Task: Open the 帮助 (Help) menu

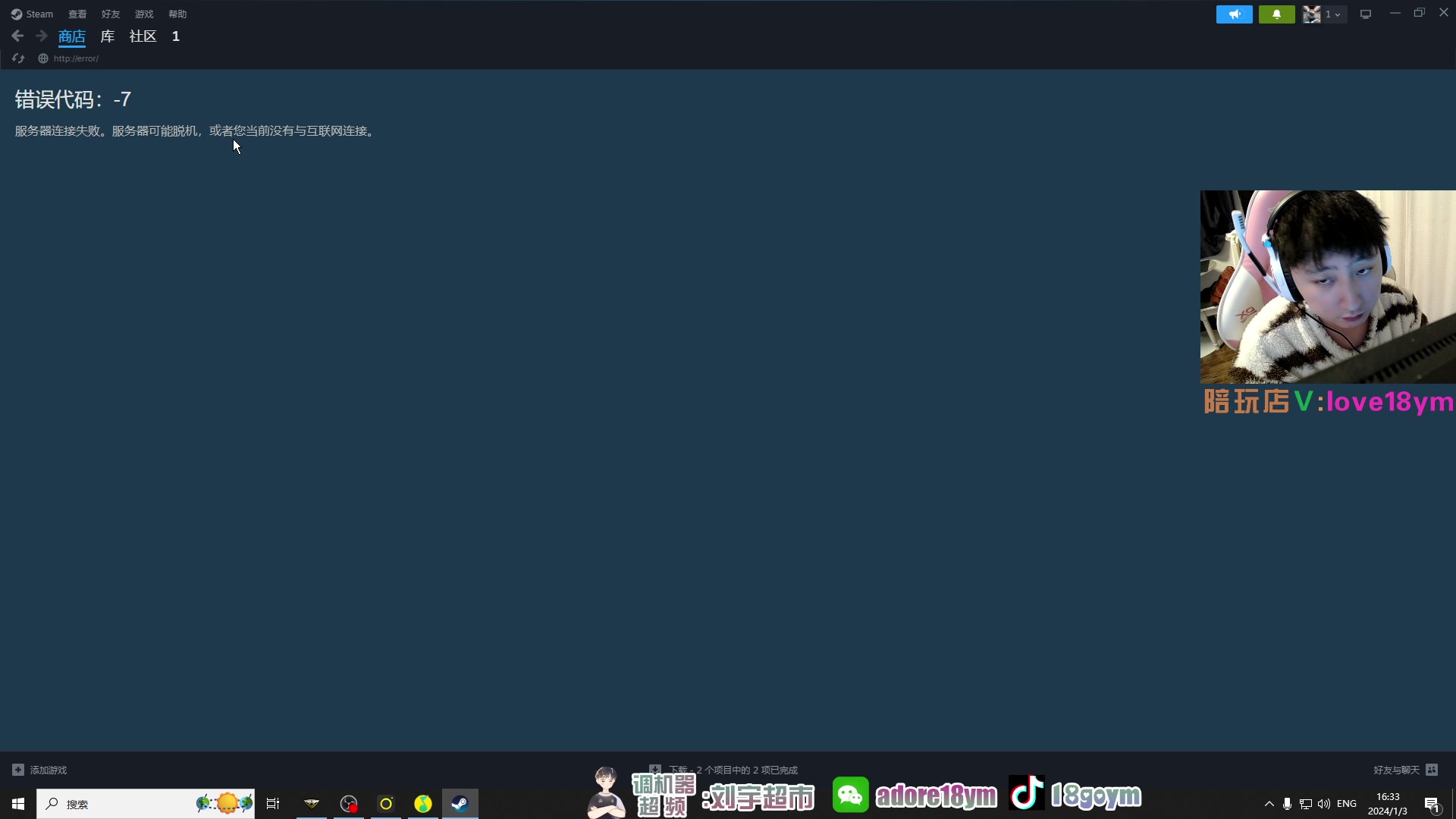Action: point(177,14)
